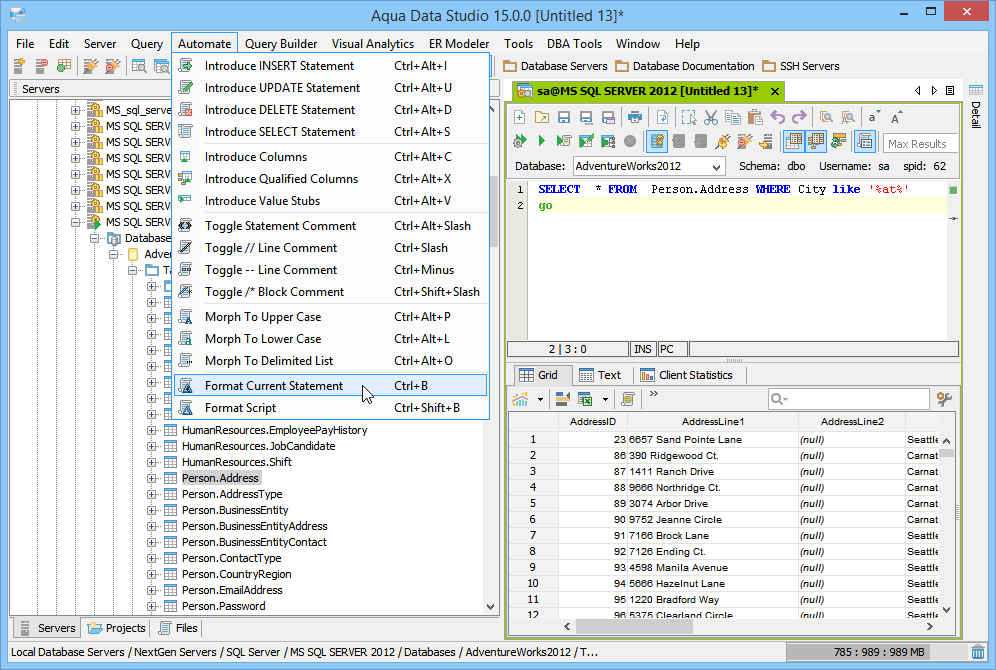Image resolution: width=996 pixels, height=670 pixels.
Task: Click the results horizontal scrollbar thumb
Action: 635,627
